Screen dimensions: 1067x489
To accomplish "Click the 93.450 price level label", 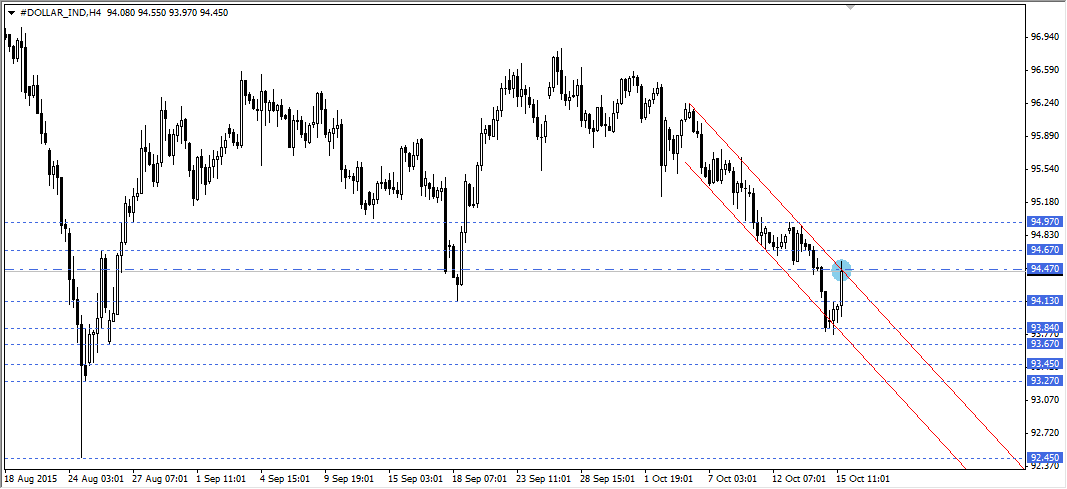I will [x=1044, y=364].
